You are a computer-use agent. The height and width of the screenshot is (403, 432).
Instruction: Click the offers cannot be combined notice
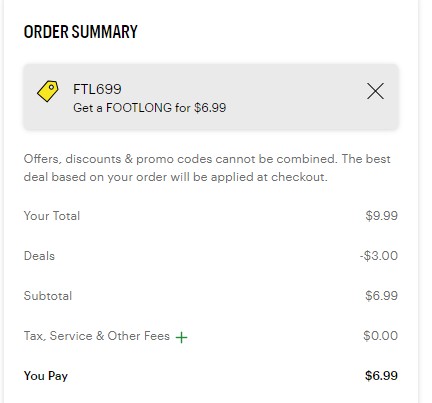tap(180, 159)
